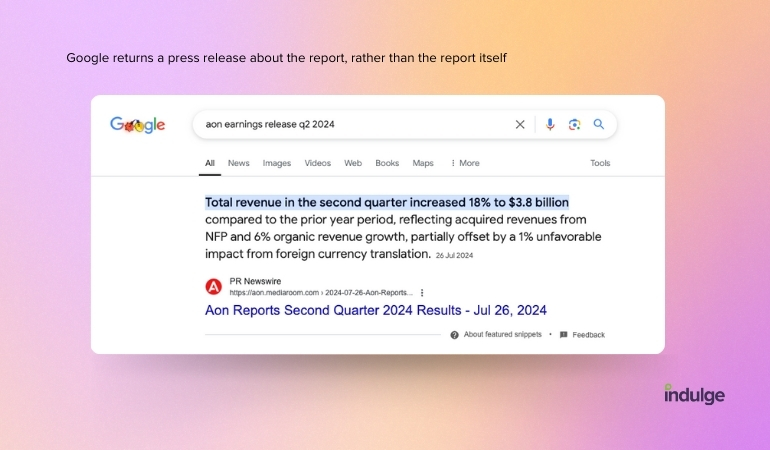Click the question mark icon for featured snippets
Screen dimensions: 770x450
point(454,335)
